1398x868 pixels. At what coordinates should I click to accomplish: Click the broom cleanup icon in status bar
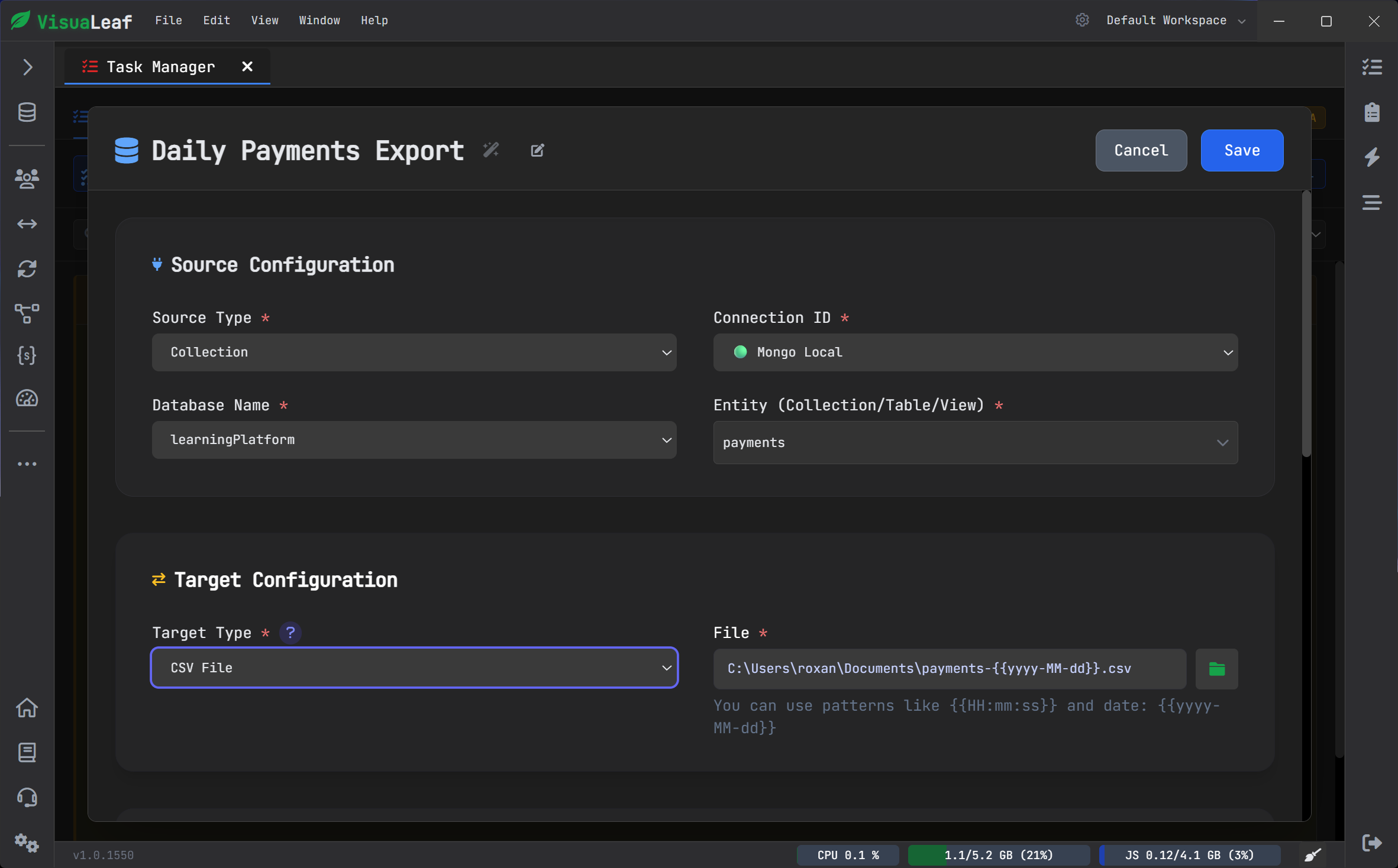tap(1313, 855)
